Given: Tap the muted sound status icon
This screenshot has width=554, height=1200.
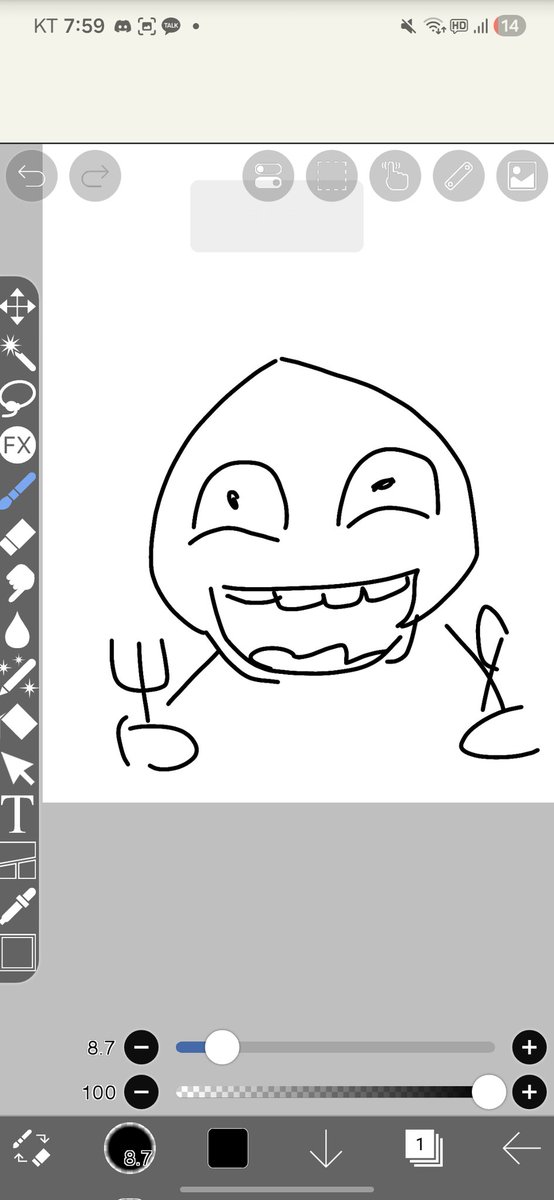Looking at the screenshot, I should coord(408,27).
